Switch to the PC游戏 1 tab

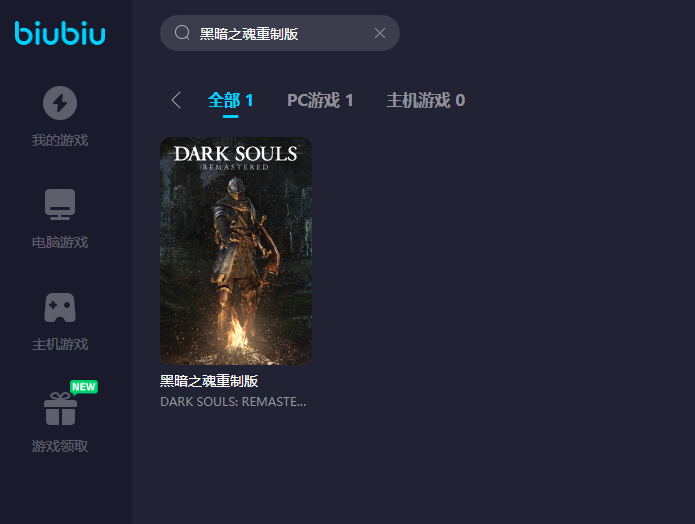coord(320,101)
